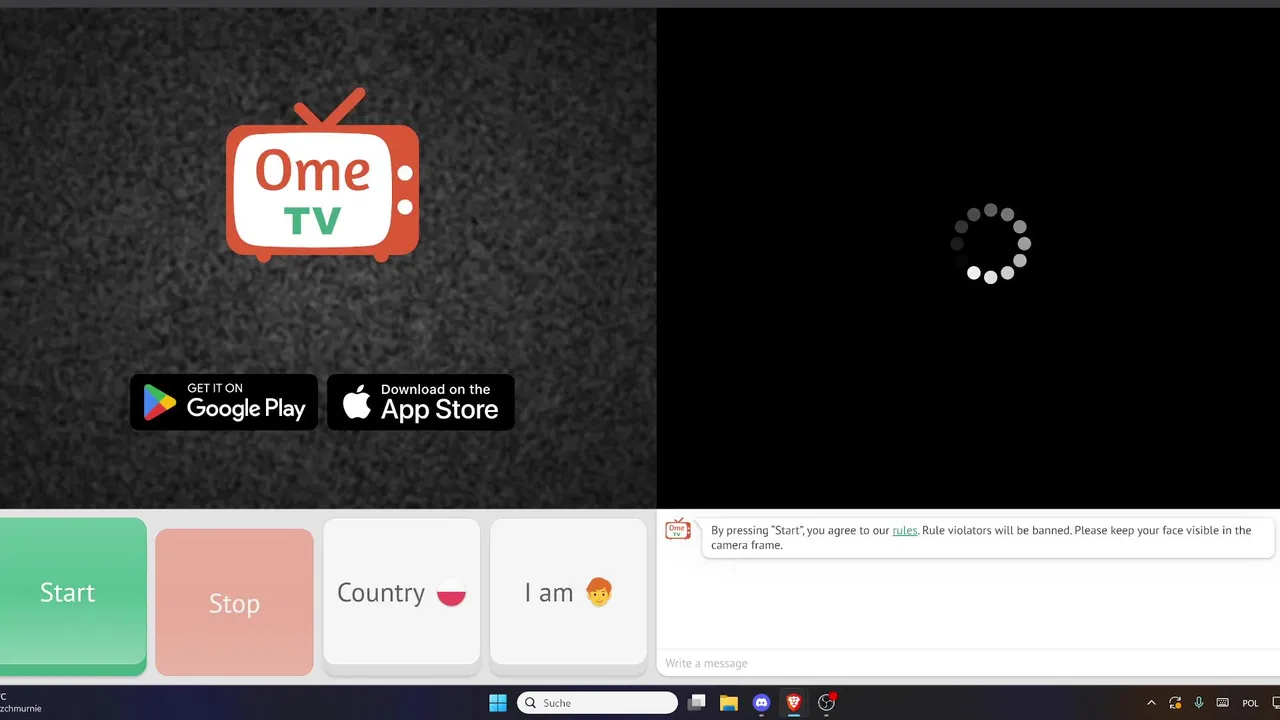Open the Download on the App Store badge
The width and height of the screenshot is (1280, 720).
point(421,402)
